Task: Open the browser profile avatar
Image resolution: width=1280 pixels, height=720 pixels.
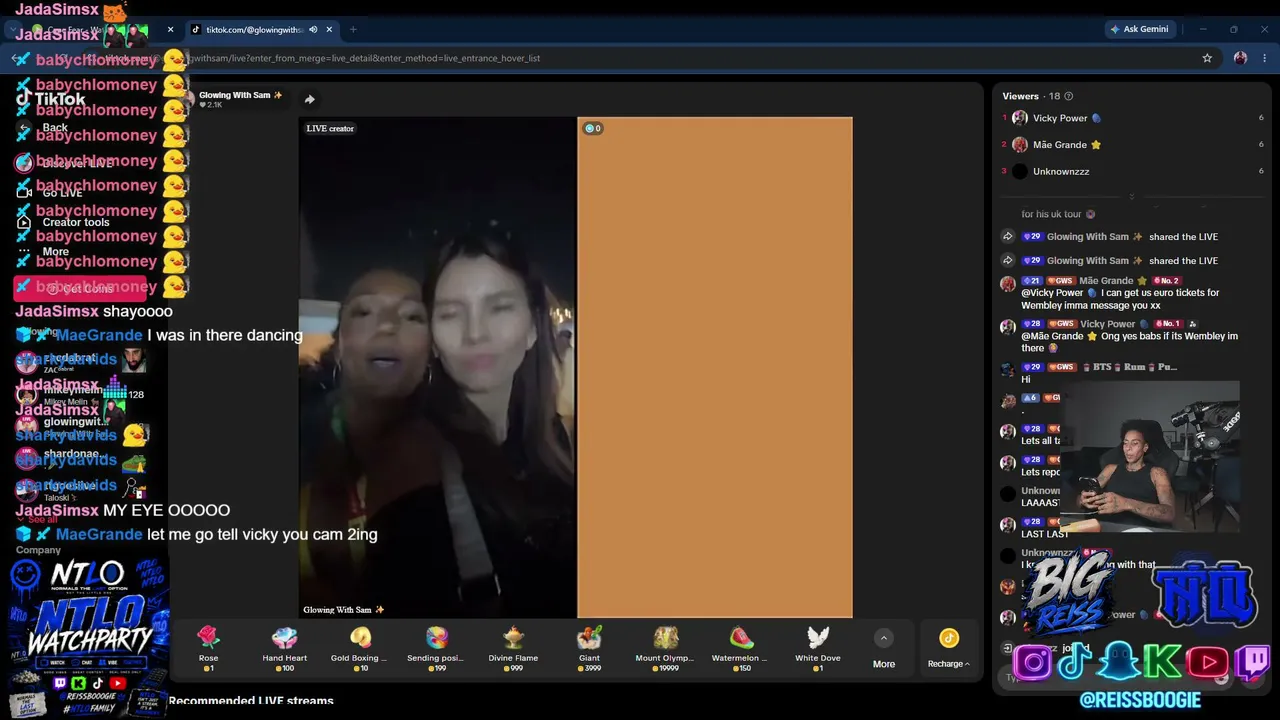Action: [1240, 58]
